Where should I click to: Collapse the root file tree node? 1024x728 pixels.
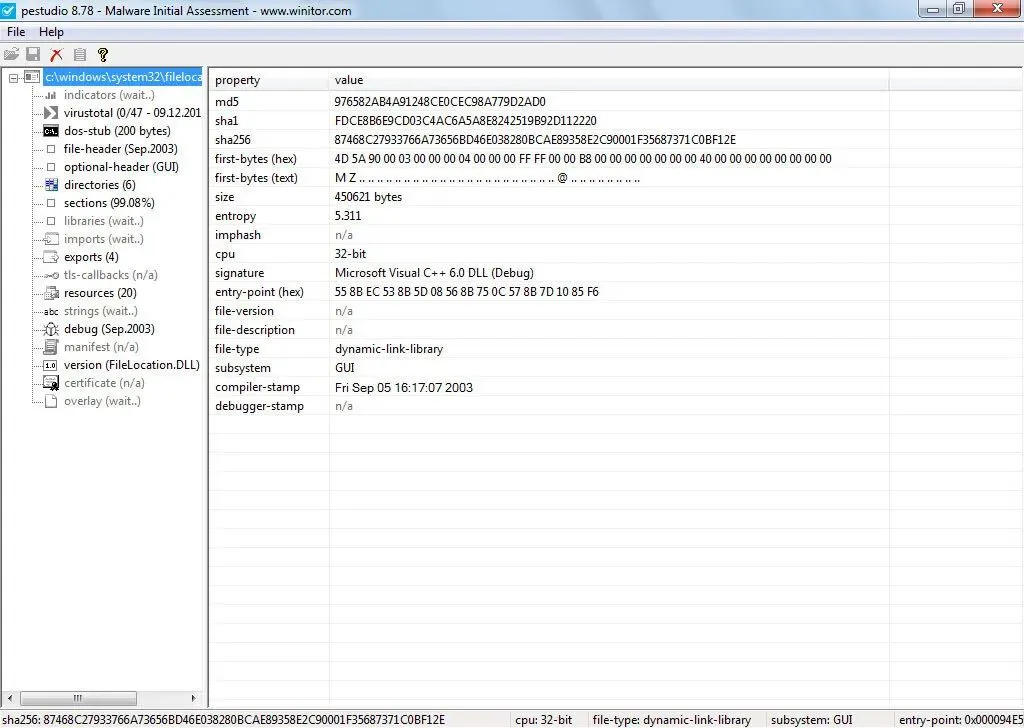click(x=13, y=77)
